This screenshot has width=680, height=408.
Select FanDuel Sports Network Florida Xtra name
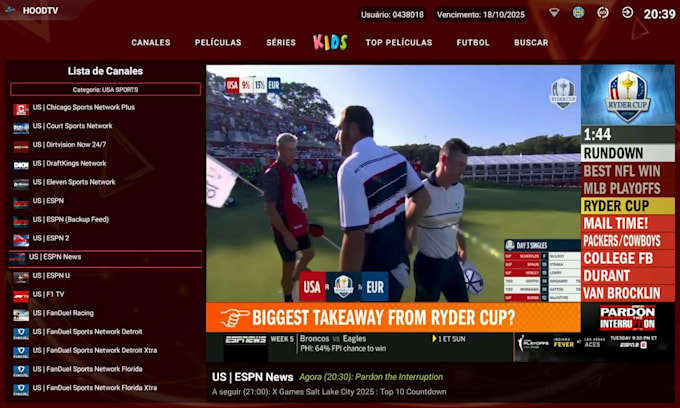[x=95, y=388]
